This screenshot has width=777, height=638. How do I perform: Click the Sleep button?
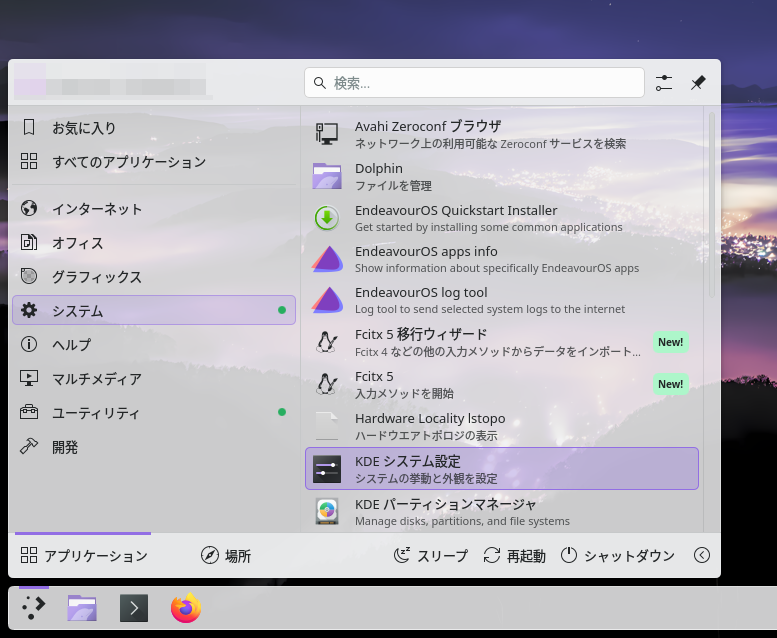point(430,556)
